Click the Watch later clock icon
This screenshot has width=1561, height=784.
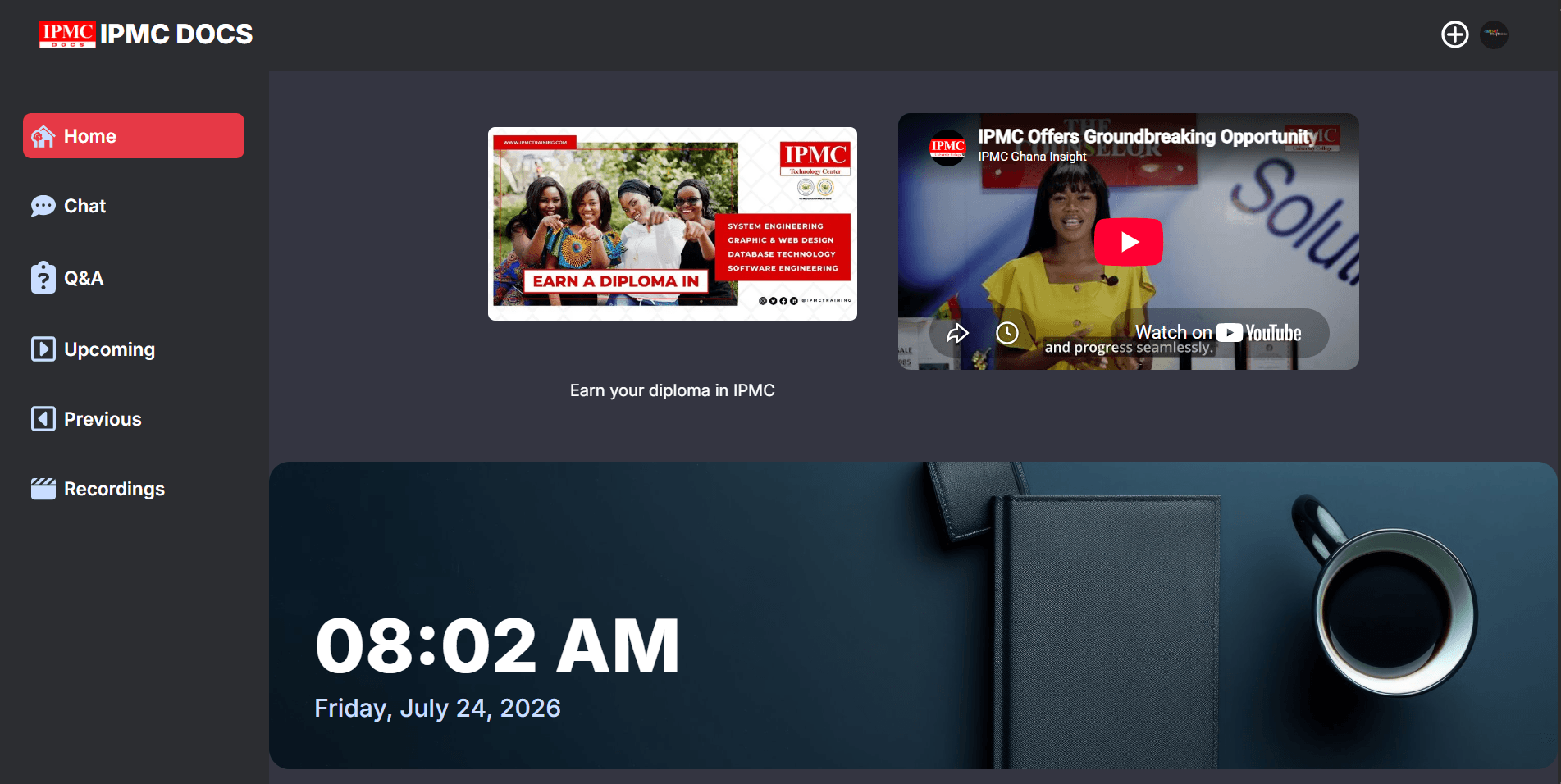click(x=1007, y=333)
